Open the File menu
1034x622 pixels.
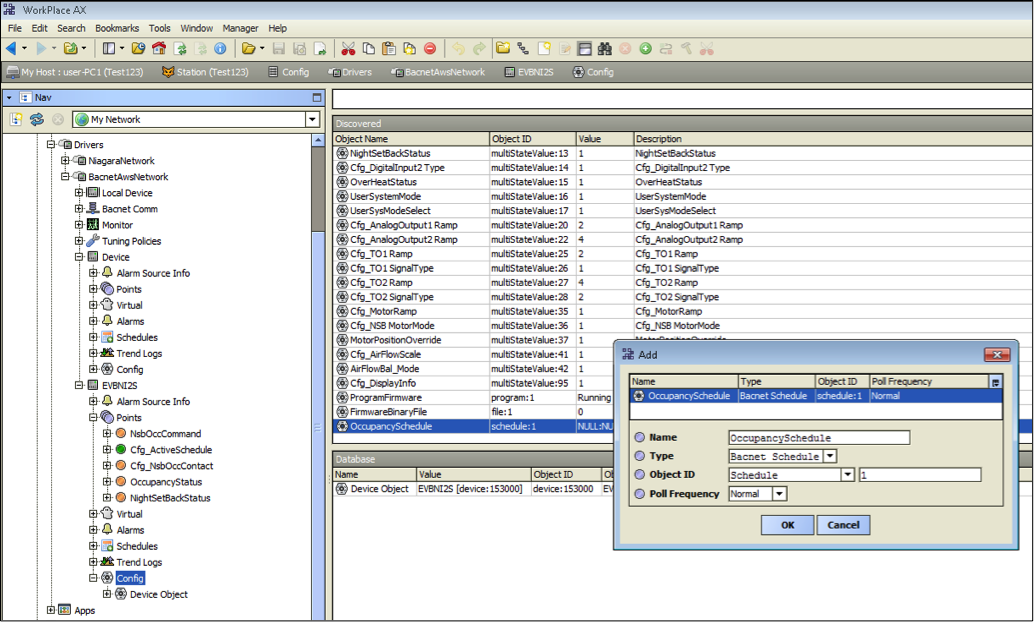tap(15, 28)
